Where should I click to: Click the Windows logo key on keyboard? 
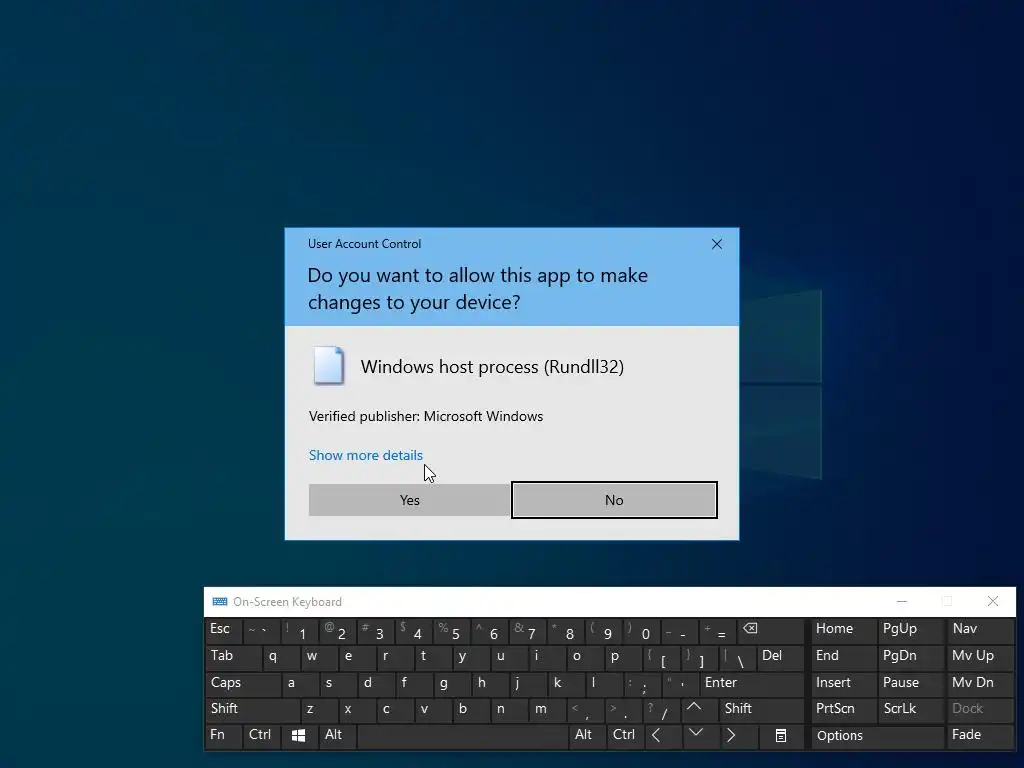(298, 736)
